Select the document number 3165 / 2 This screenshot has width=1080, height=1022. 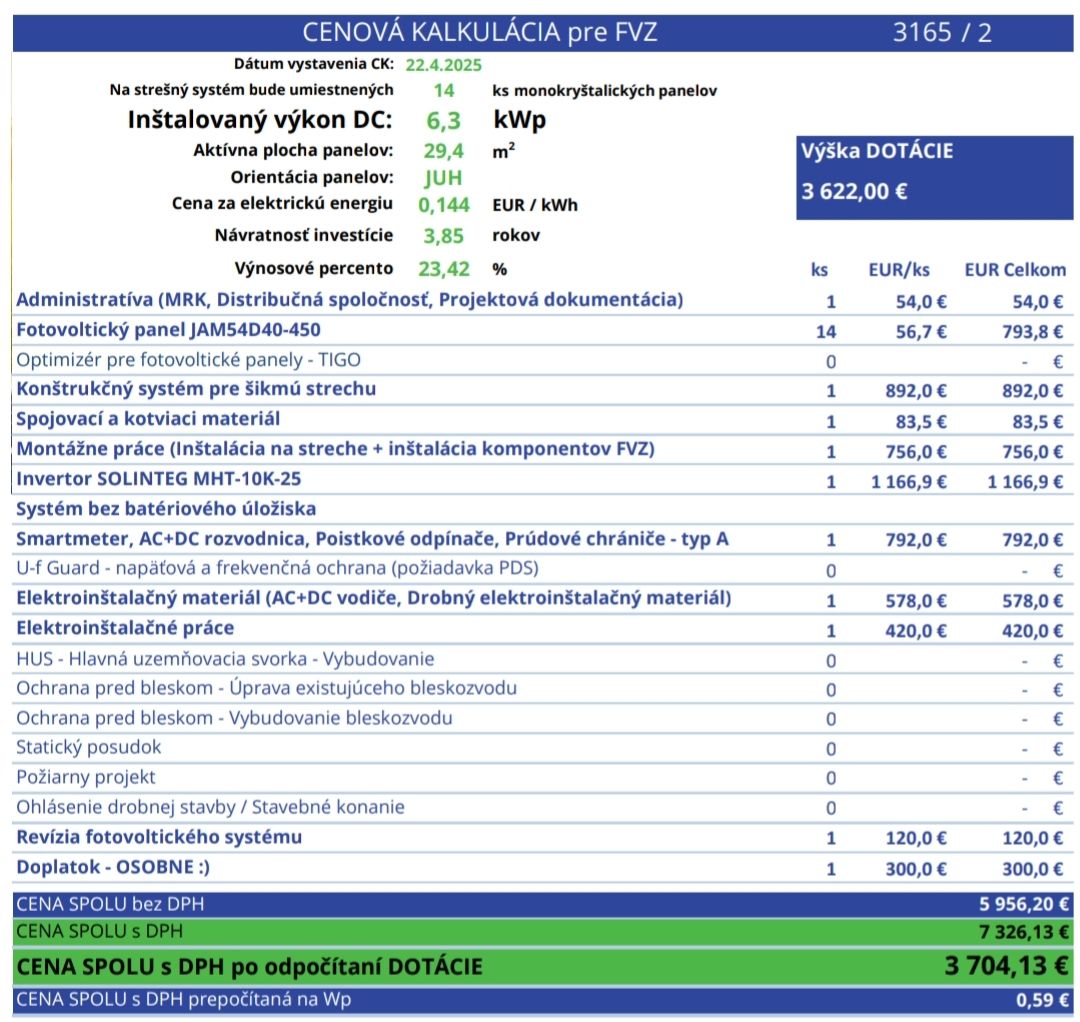coord(941,32)
